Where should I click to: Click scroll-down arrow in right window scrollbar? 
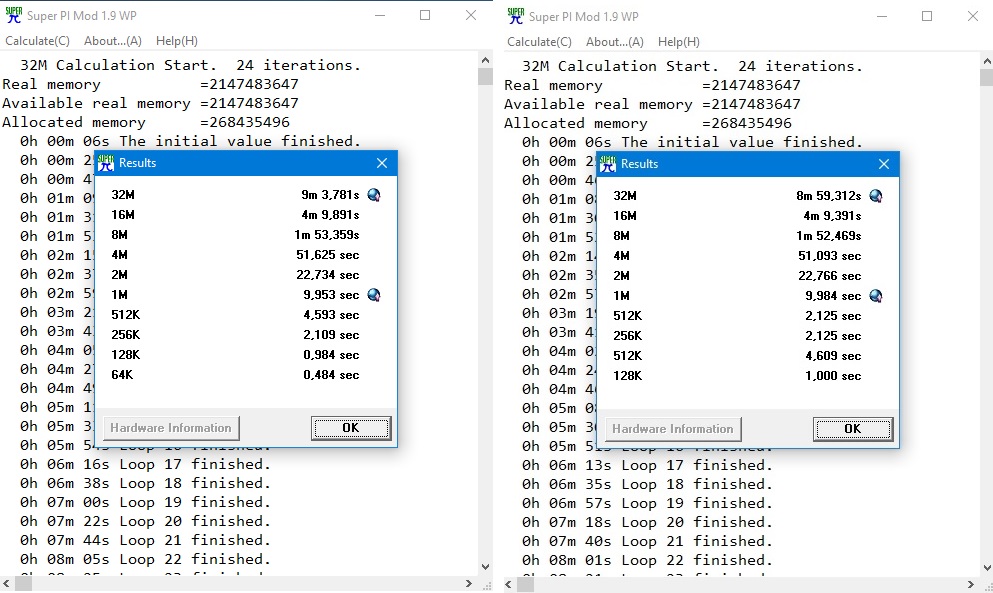(x=987, y=568)
